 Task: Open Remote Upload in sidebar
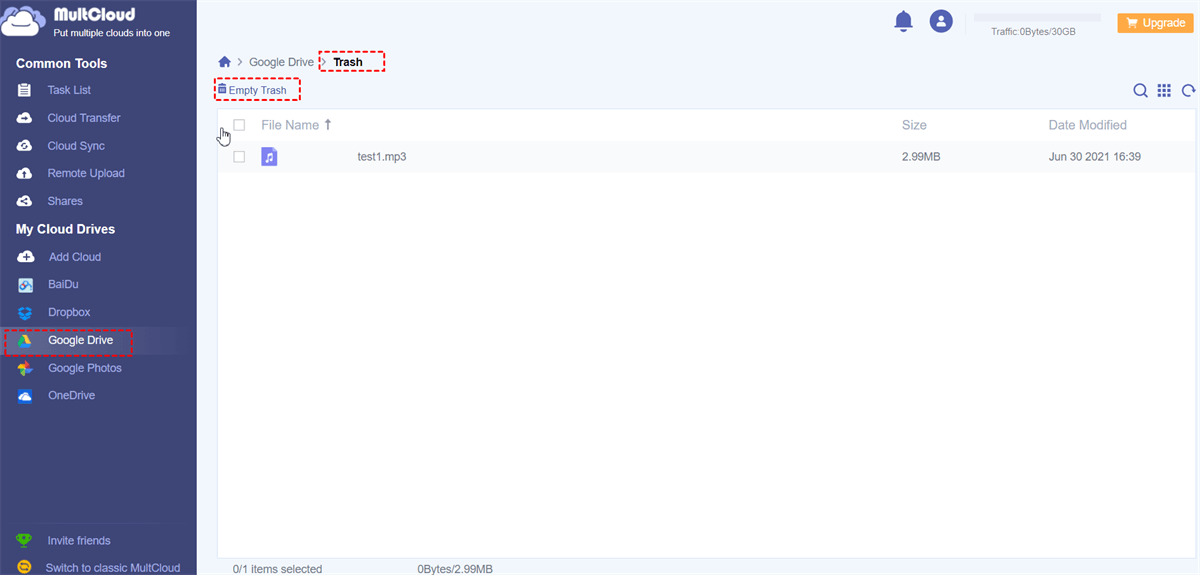click(x=86, y=173)
